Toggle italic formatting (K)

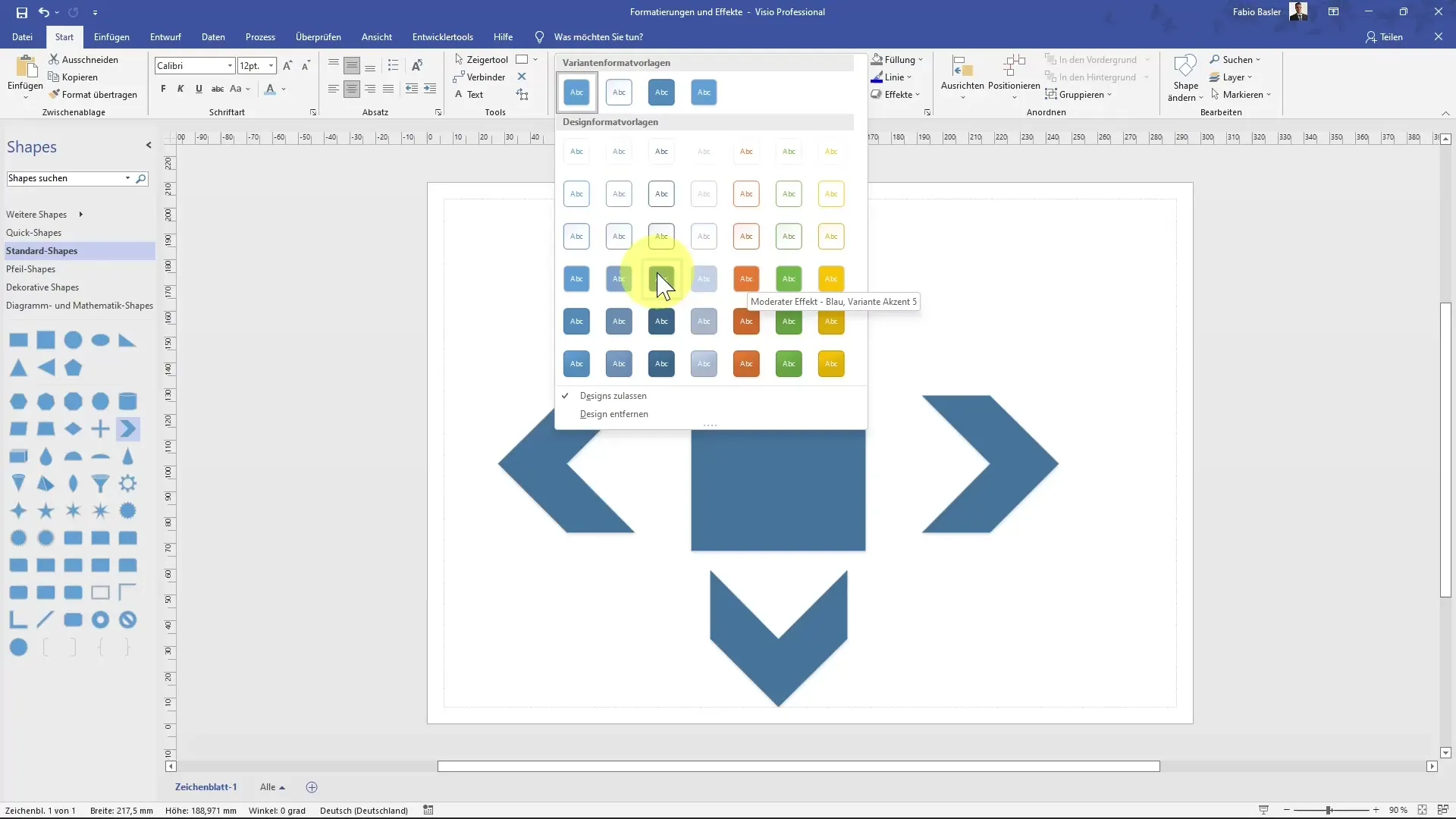click(x=180, y=89)
